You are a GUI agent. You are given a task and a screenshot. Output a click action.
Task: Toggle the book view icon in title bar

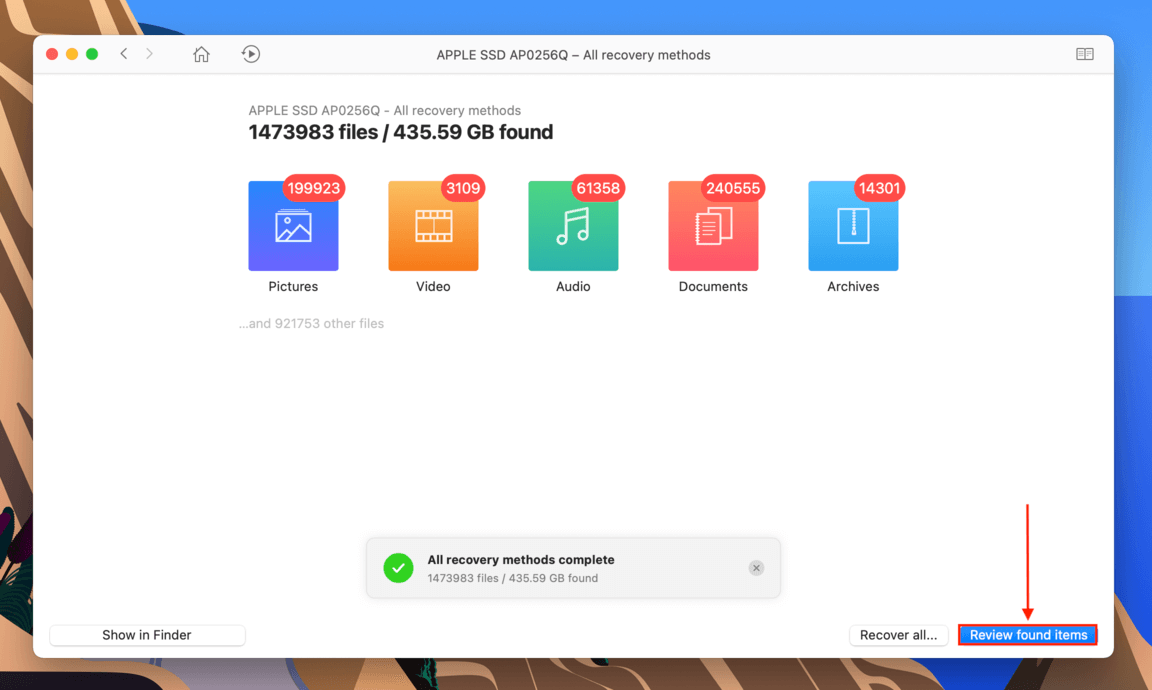1084,54
